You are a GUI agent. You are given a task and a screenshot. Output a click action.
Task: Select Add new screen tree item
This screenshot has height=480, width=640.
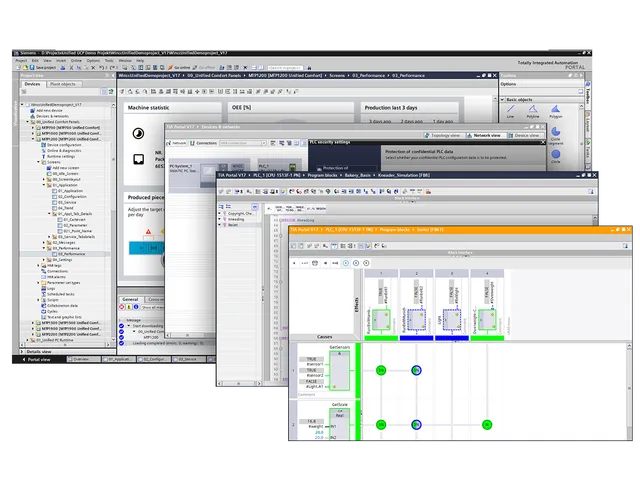[x=62, y=167]
